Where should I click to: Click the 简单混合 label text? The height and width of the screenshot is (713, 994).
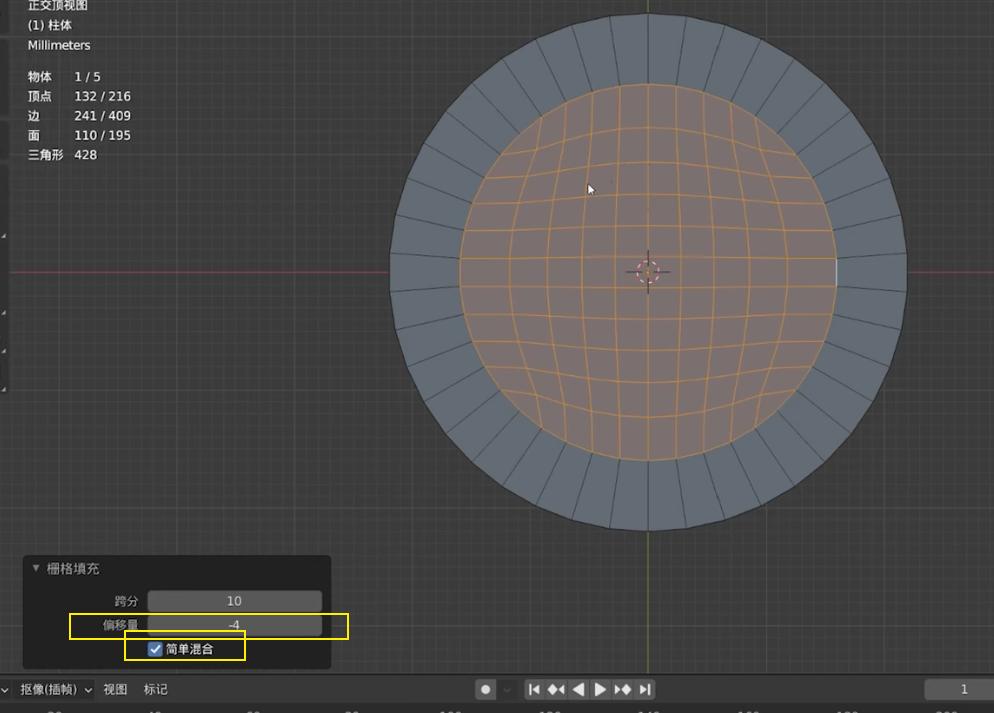click(190, 649)
